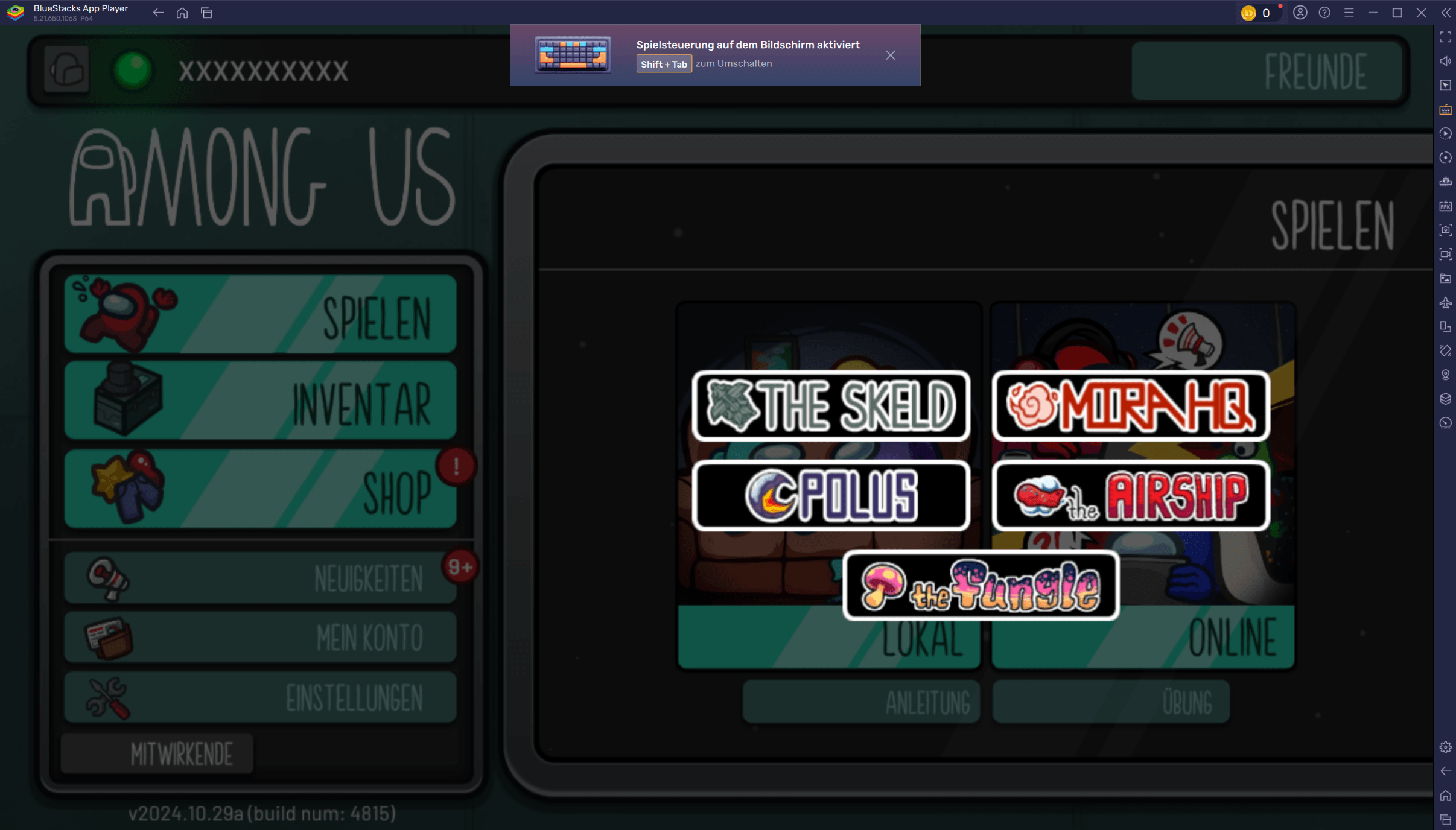Click the MITWIRKENDE button
Image resolution: width=1456 pixels, height=830 pixels.
click(157, 754)
